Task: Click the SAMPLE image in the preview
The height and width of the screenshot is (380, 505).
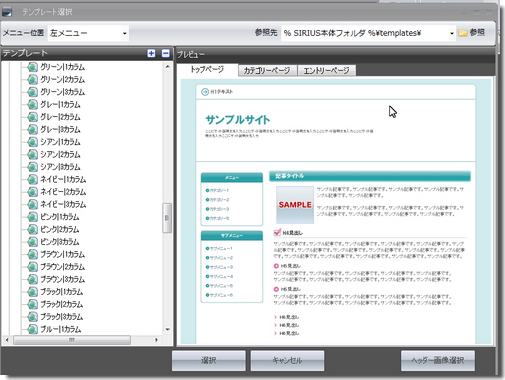Action: [x=295, y=205]
